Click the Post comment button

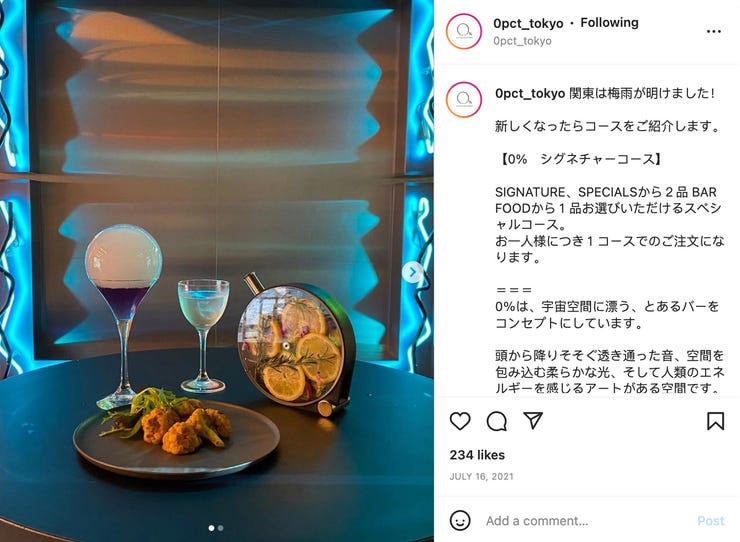click(x=711, y=521)
